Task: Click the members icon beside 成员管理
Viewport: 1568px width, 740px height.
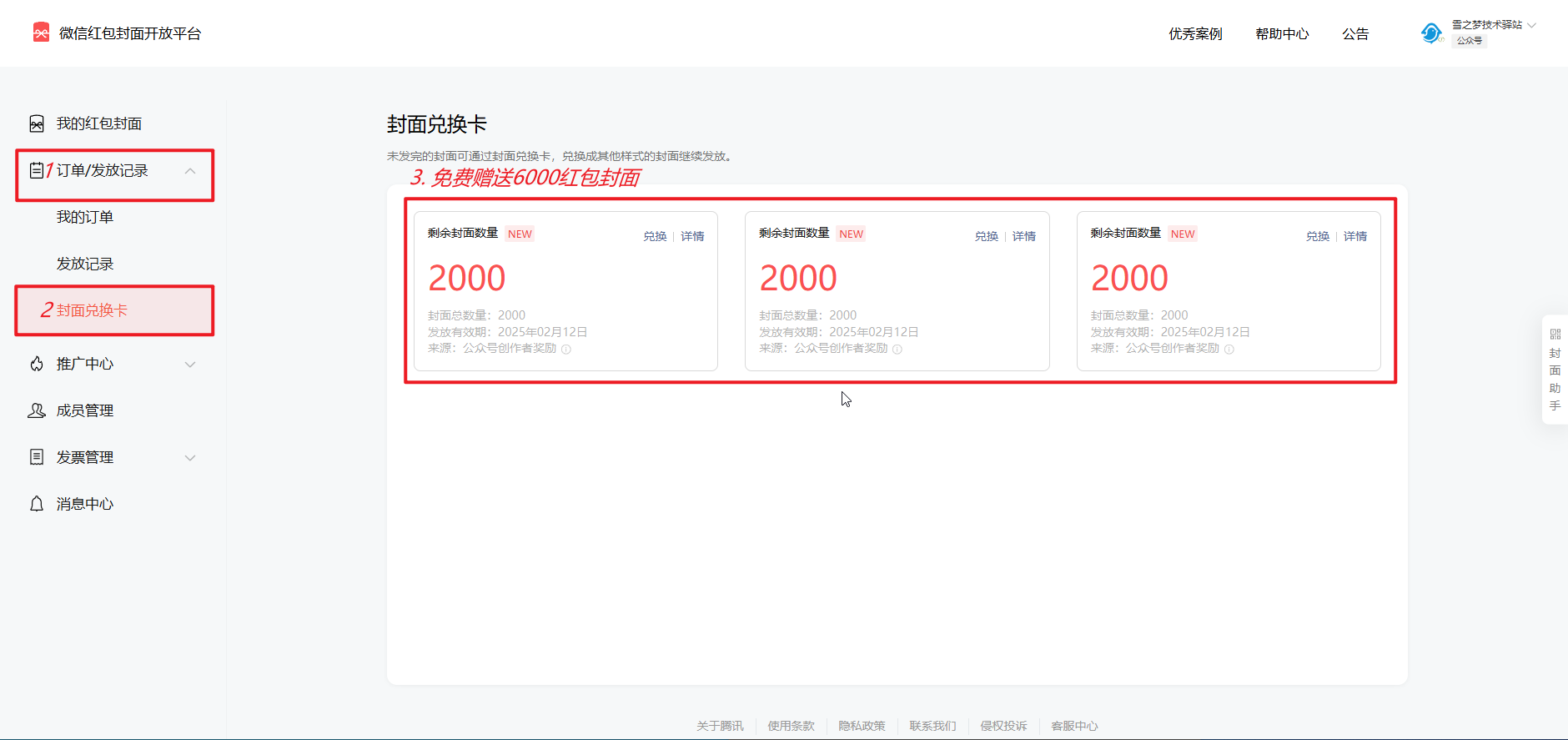Action: (37, 410)
